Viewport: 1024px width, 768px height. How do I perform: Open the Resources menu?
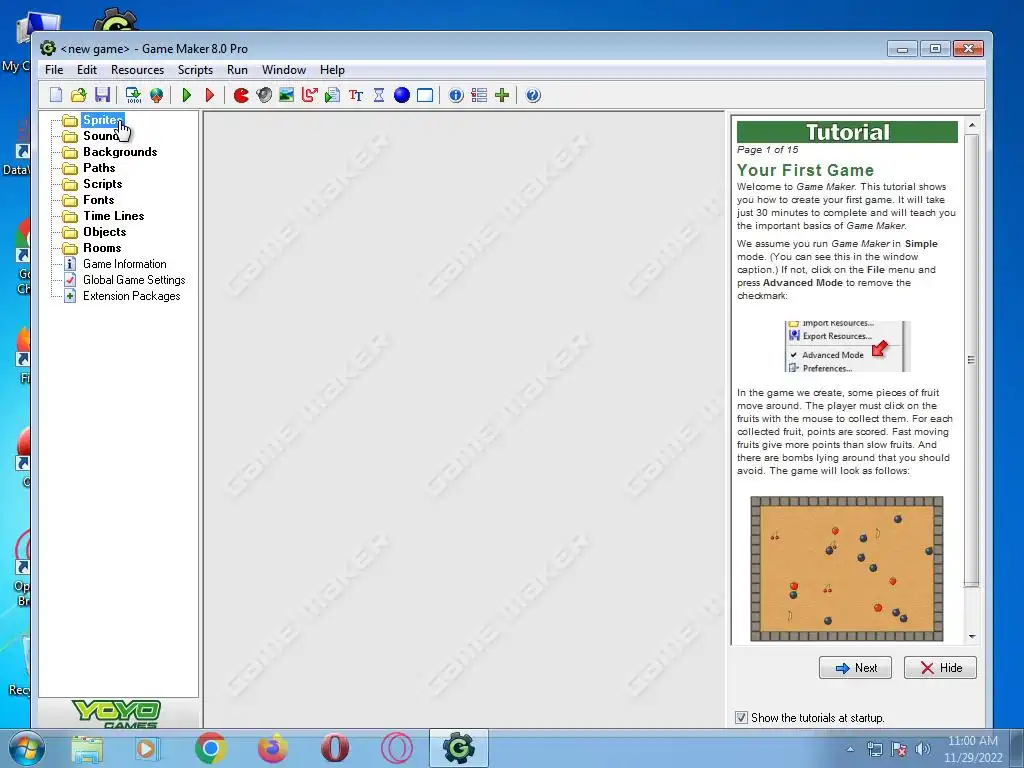click(137, 70)
